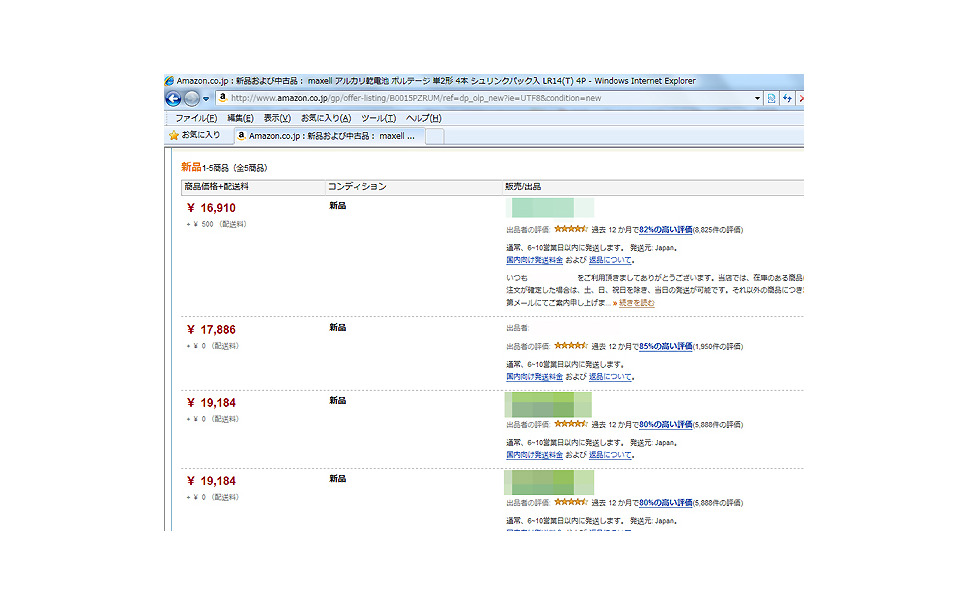This screenshot has width=968, height=605.
Task: Open the recent pages dropdown beside Forward
Action: pyautogui.click(x=206, y=99)
